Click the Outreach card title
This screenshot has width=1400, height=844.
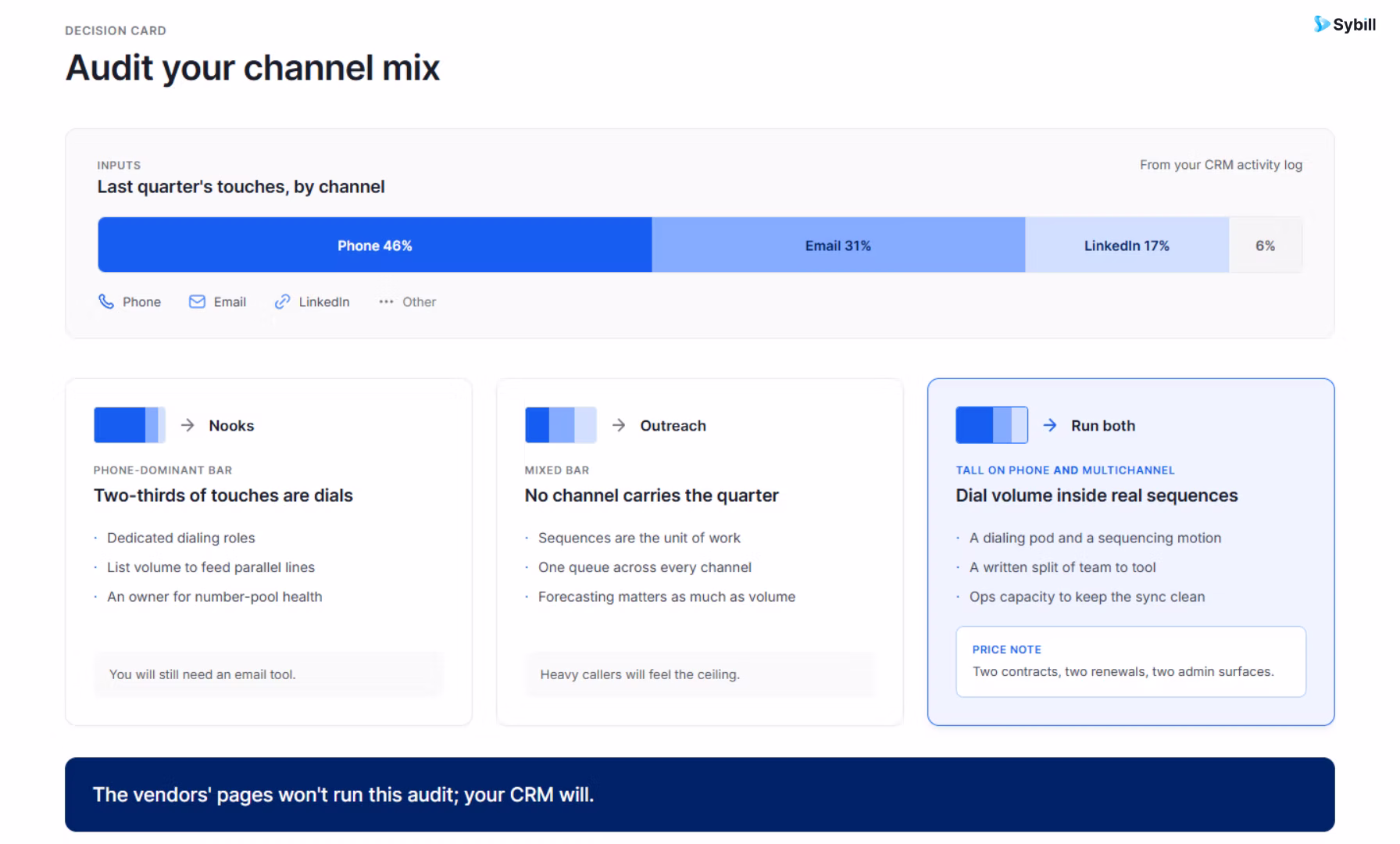pyautogui.click(x=673, y=426)
